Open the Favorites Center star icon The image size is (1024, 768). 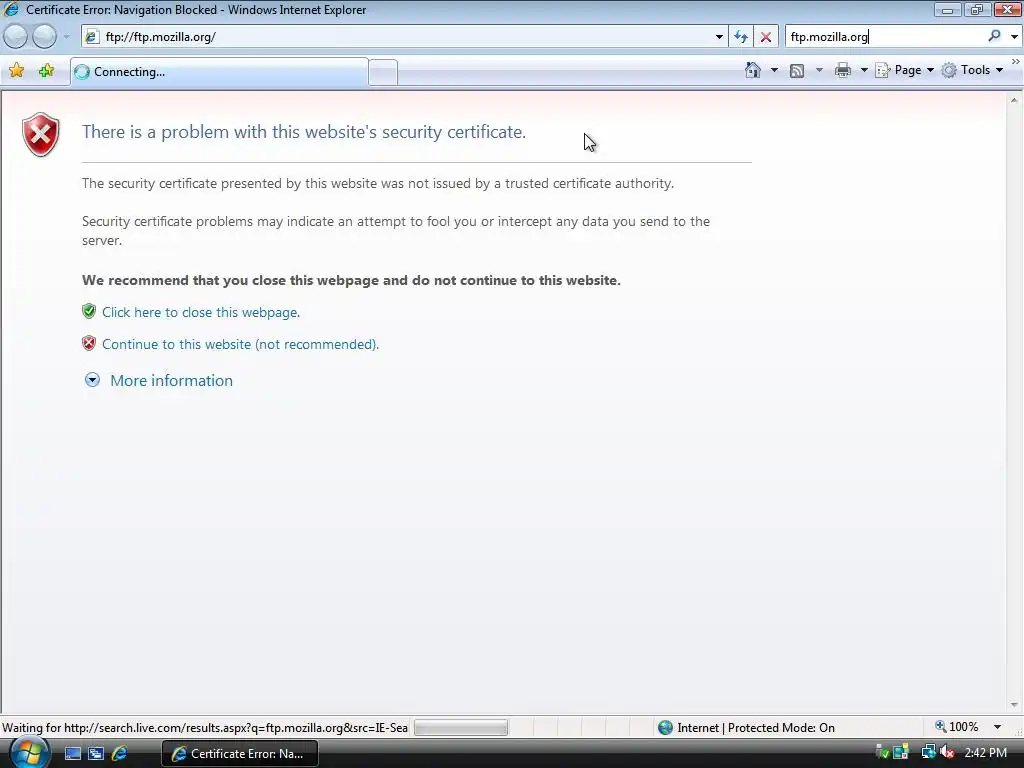click(17, 71)
